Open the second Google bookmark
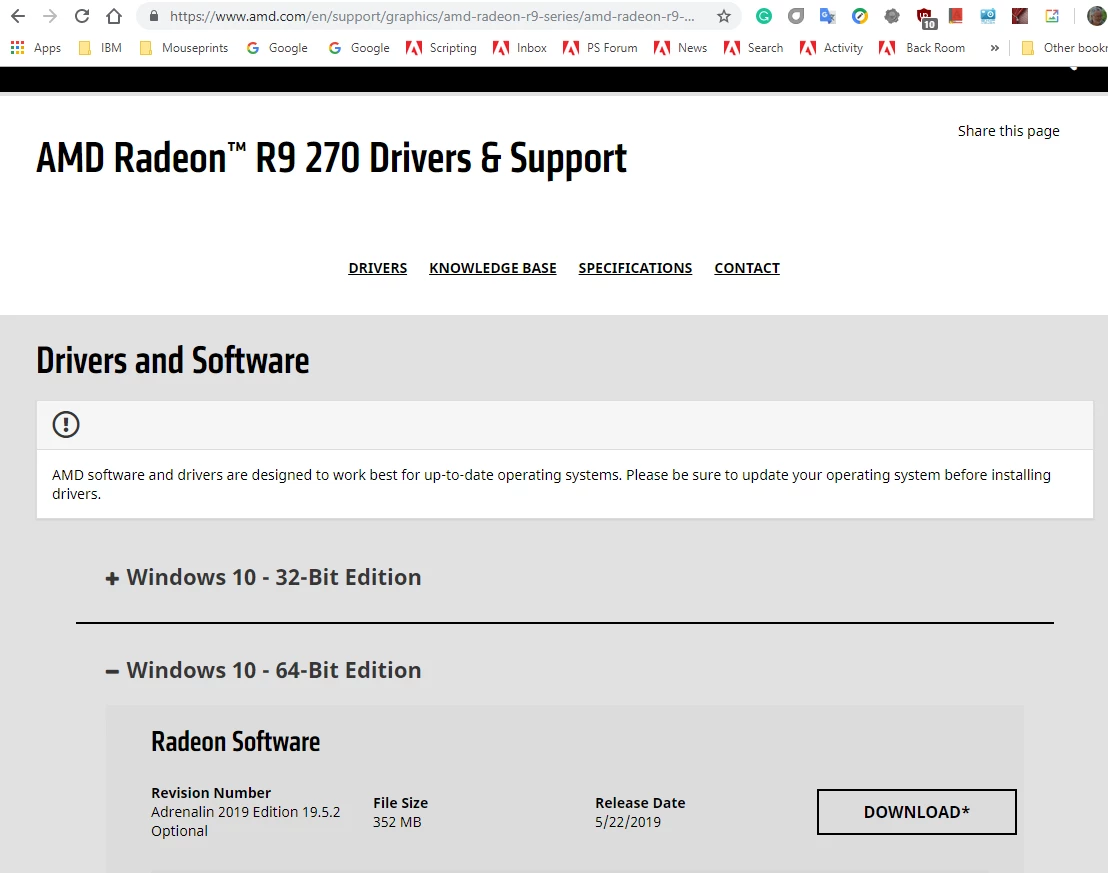The image size is (1108, 873). pos(359,47)
